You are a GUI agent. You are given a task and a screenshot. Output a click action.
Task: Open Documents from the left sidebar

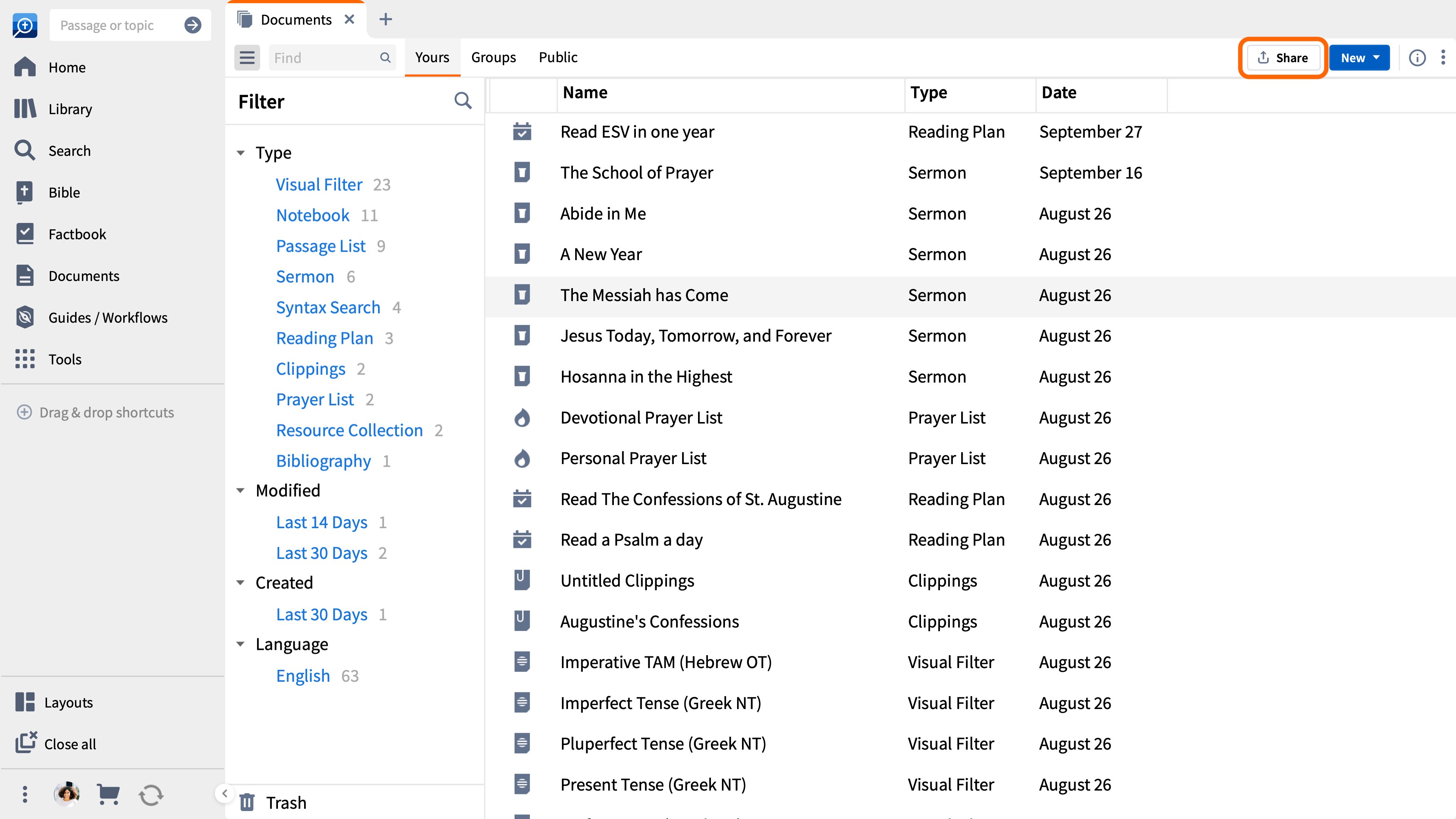pyautogui.click(x=67, y=276)
